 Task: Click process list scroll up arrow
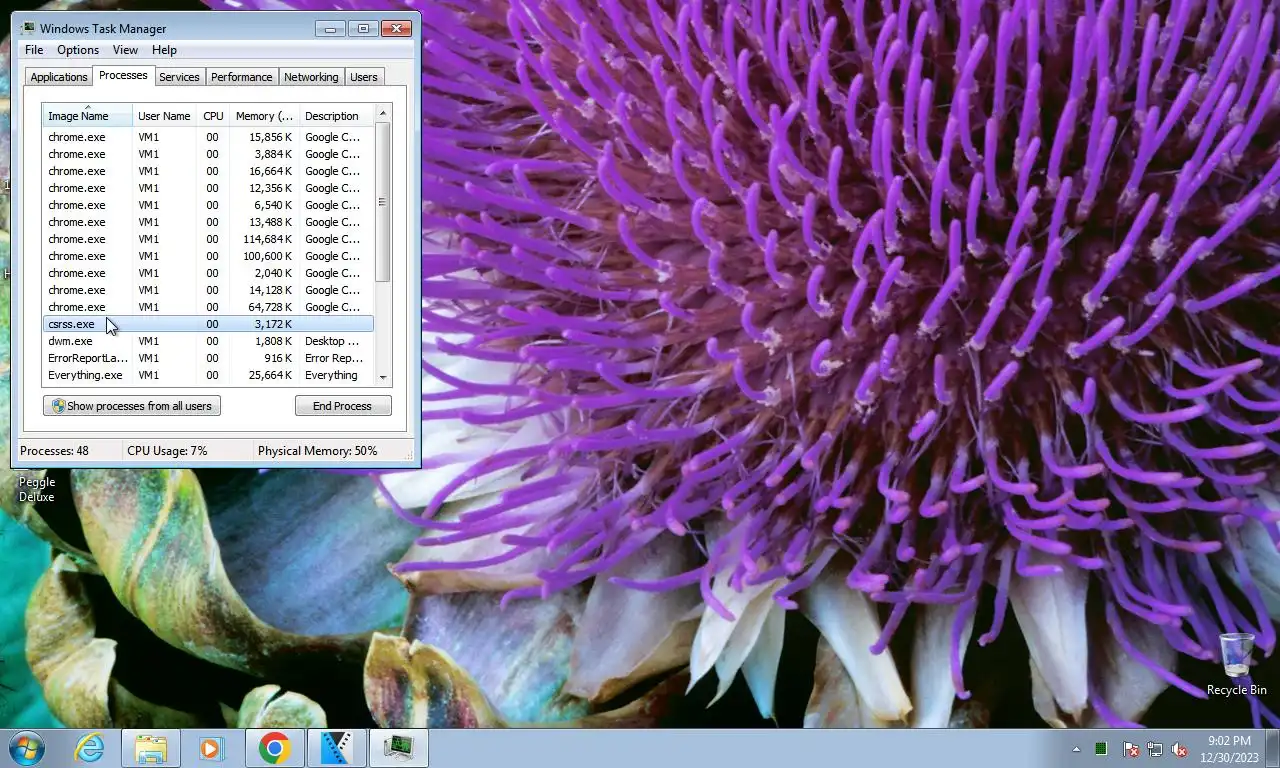point(382,113)
